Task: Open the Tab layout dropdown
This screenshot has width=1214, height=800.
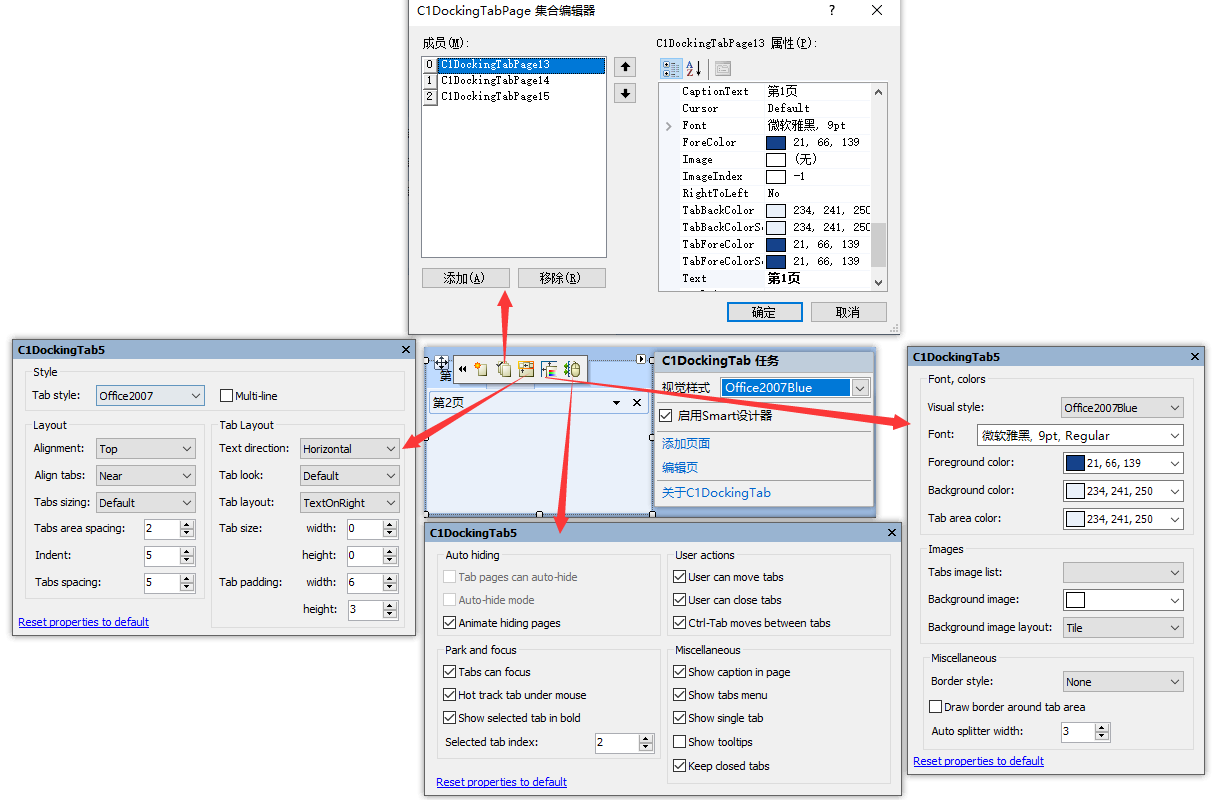Action: [x=350, y=503]
